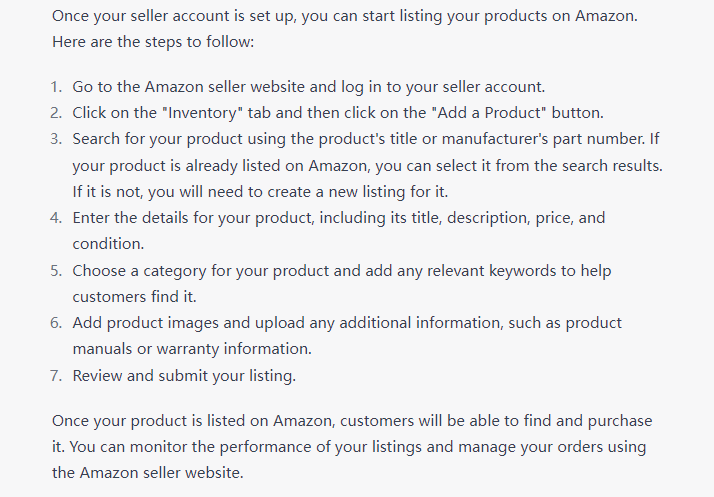Click the quoted "Add a Product" text

[x=489, y=113]
